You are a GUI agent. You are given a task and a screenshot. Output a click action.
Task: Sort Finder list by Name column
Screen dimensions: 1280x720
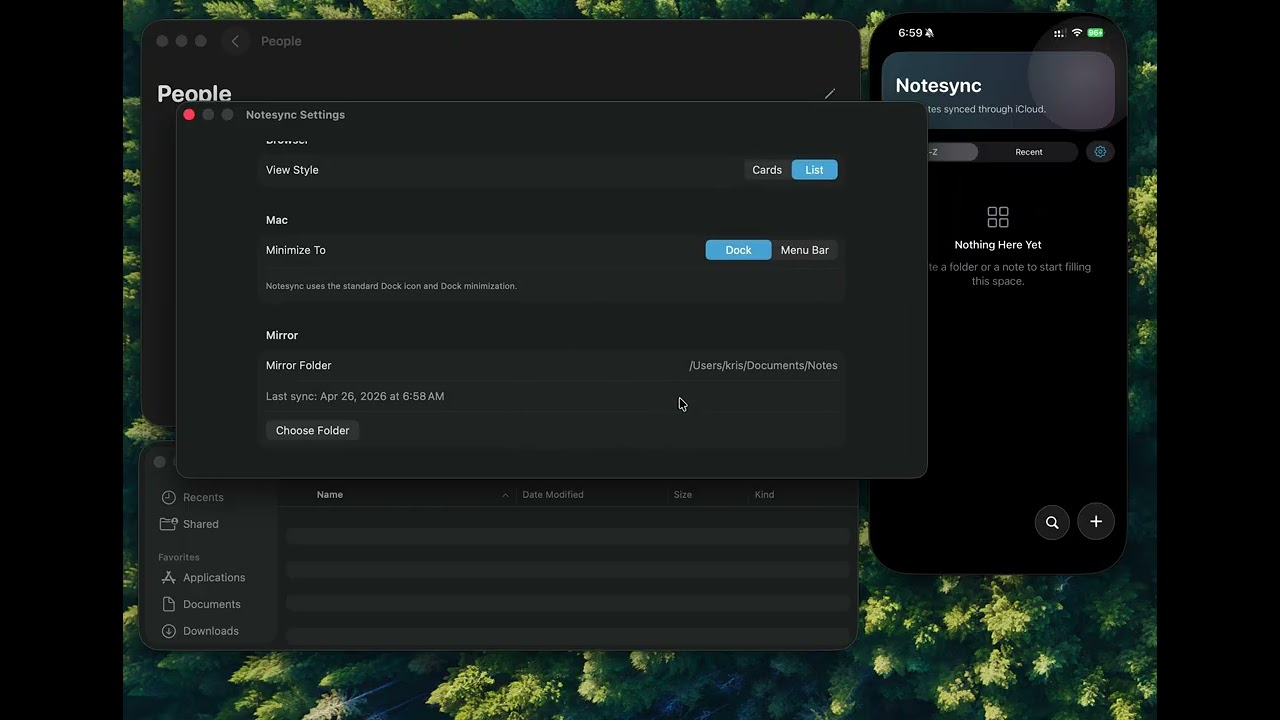[x=330, y=495]
